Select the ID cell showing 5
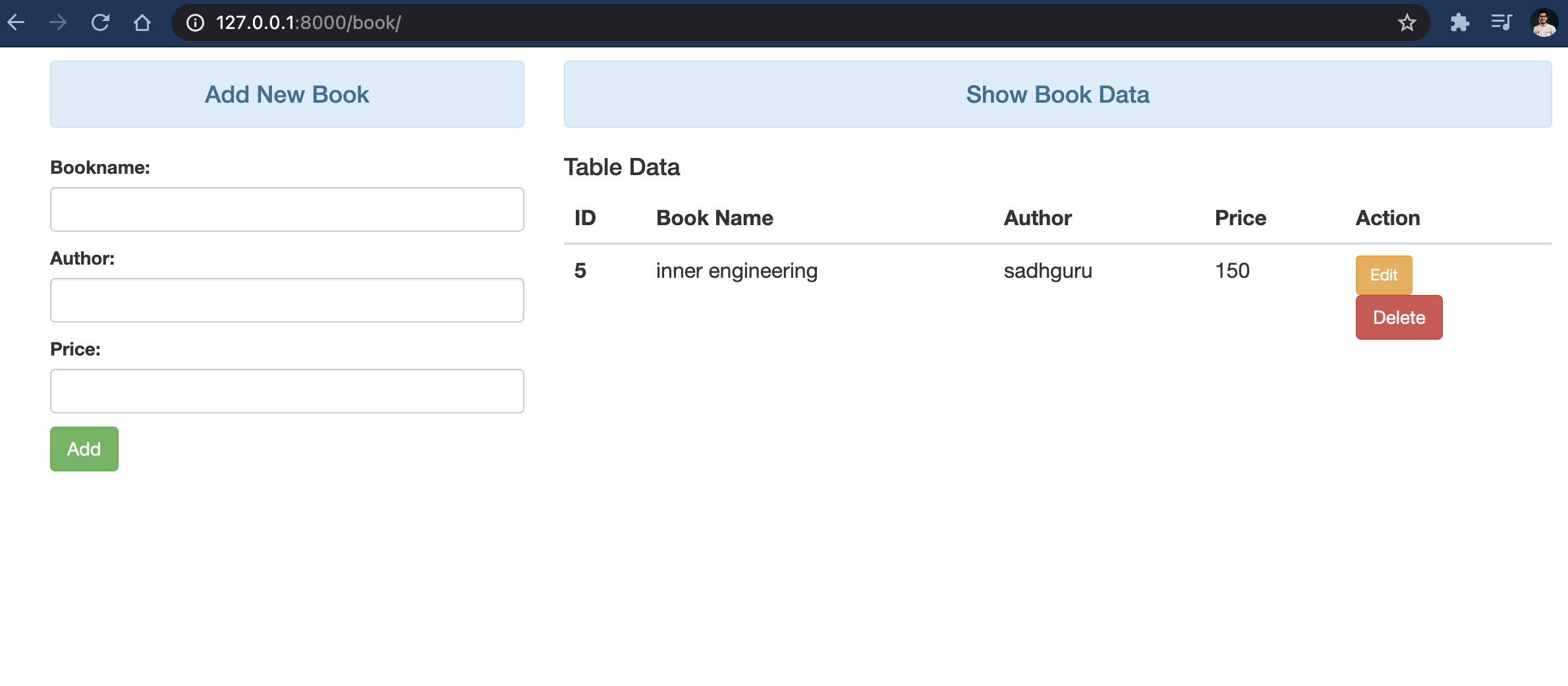The width and height of the screenshot is (1568, 686). pos(580,271)
